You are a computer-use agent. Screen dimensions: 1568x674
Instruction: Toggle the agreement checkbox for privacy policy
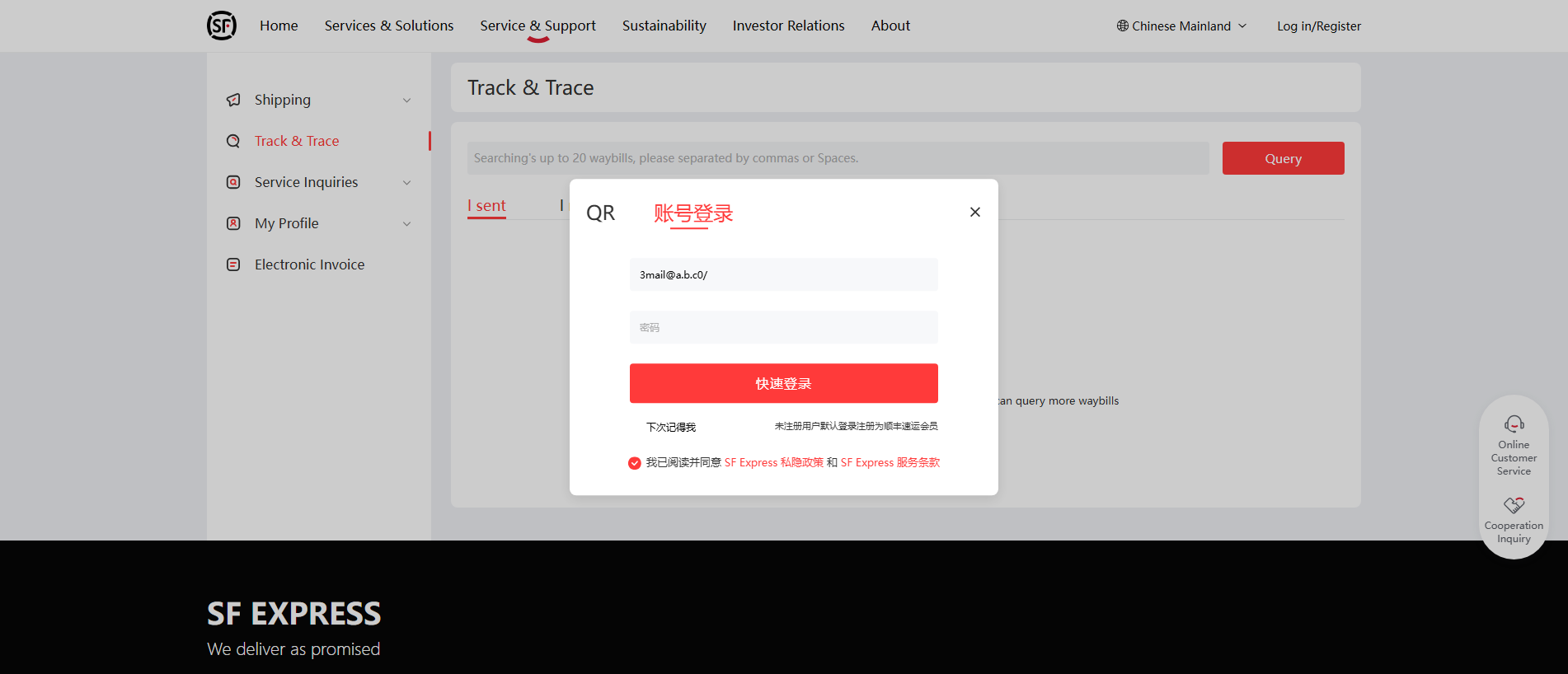click(x=634, y=463)
